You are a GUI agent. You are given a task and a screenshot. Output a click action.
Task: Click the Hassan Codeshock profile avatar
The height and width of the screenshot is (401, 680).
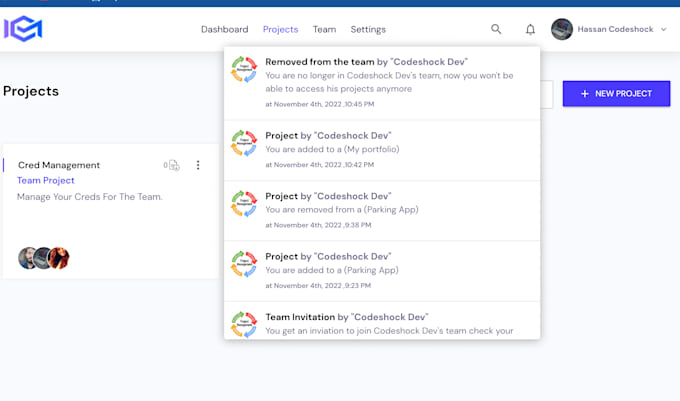(x=562, y=30)
